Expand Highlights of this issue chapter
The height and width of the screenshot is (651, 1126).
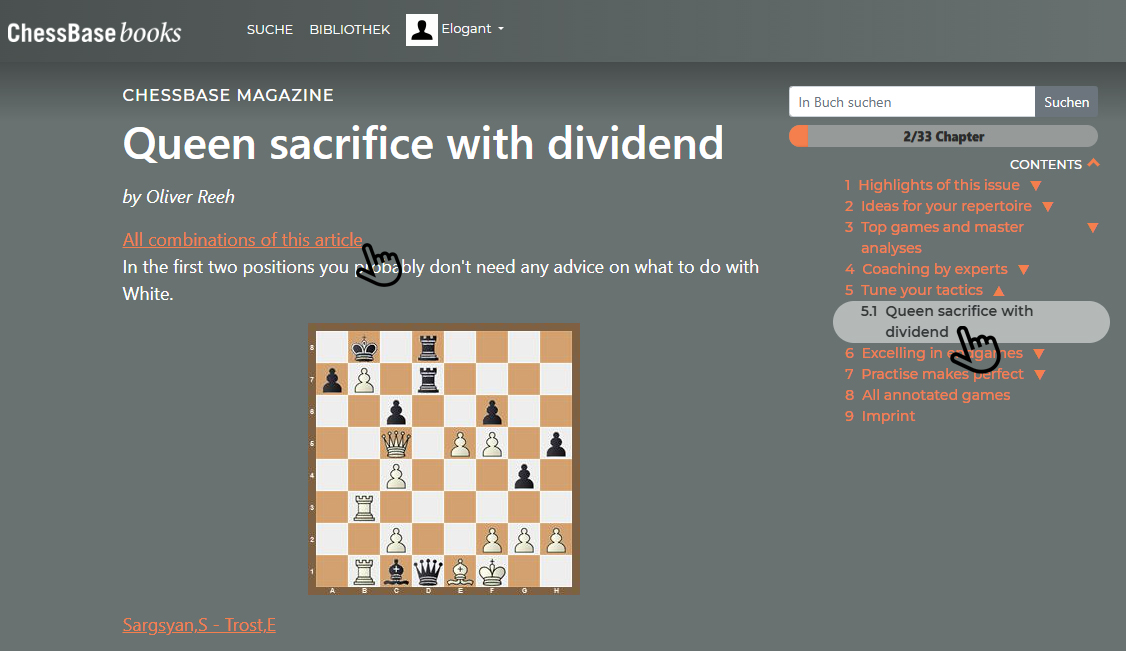[1036, 185]
